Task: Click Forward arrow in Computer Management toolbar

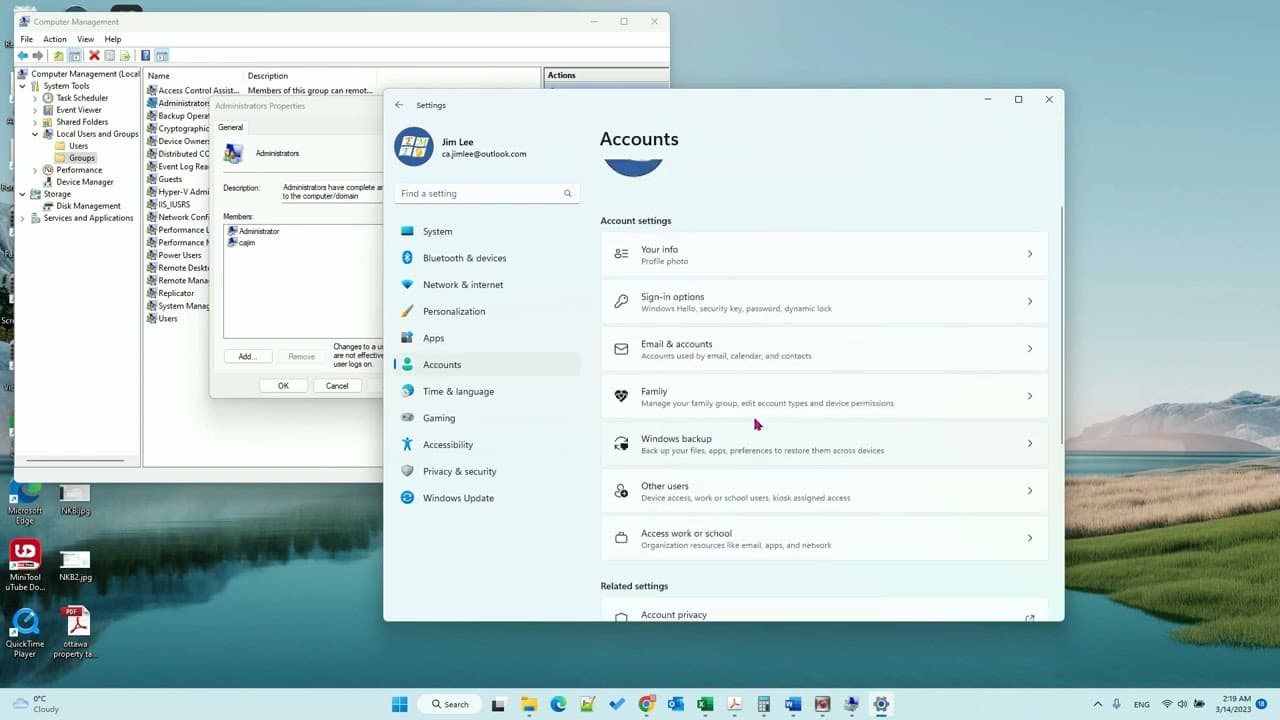Action: tap(38, 56)
